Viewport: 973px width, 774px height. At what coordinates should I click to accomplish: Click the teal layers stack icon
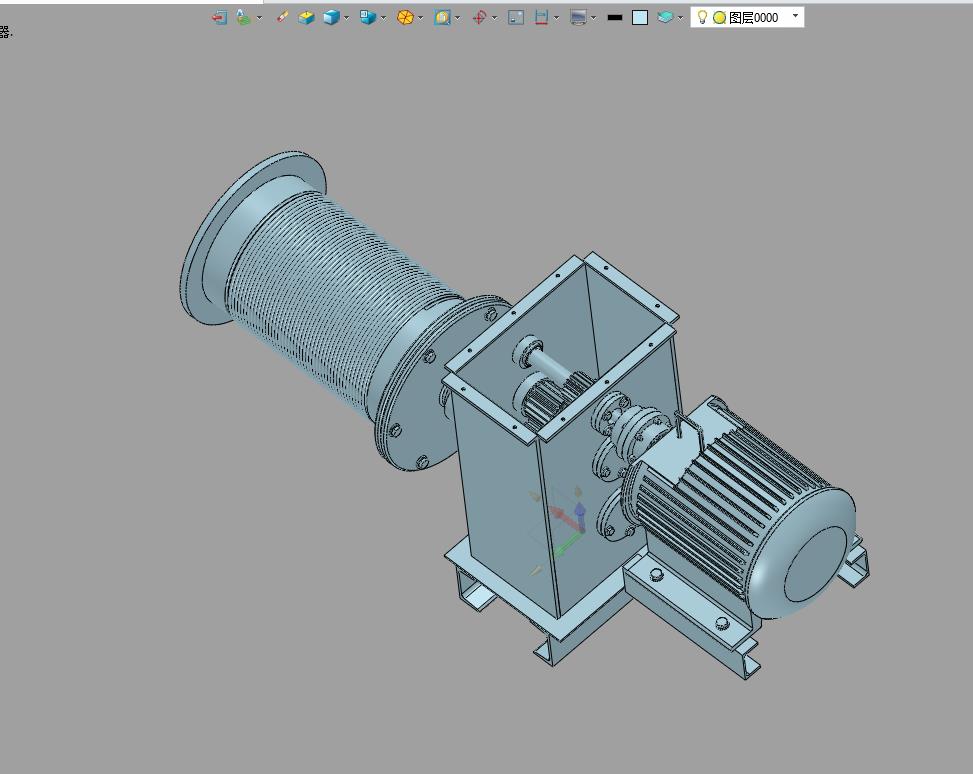pos(665,17)
